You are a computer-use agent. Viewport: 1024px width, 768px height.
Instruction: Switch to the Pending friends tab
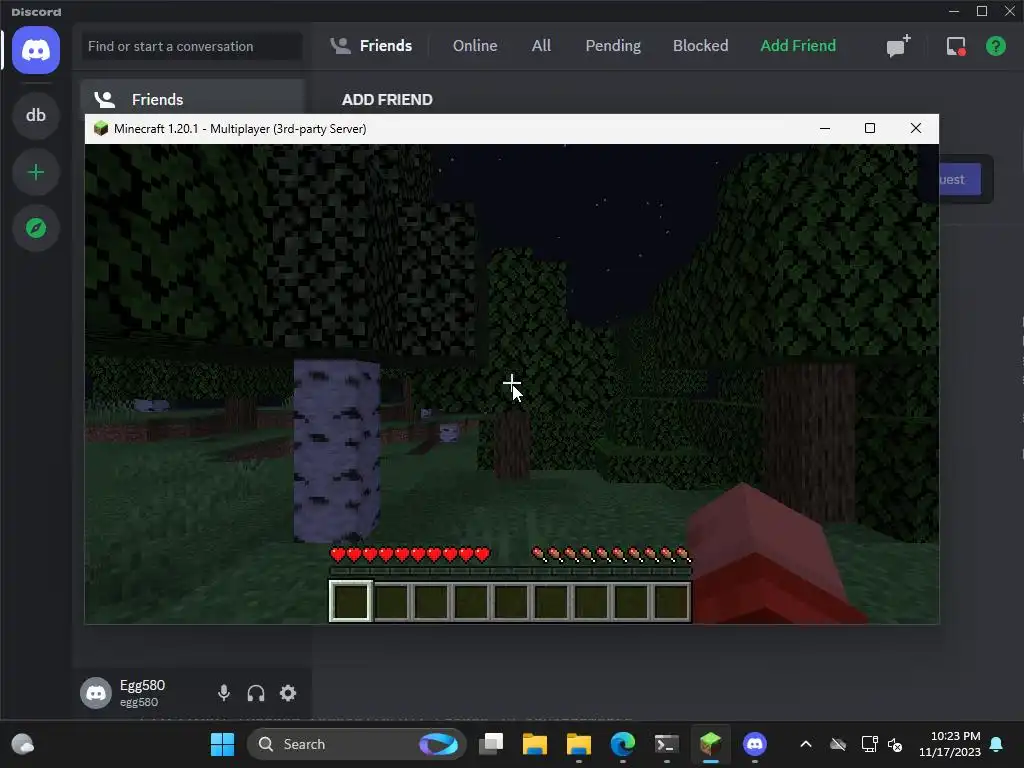613,46
